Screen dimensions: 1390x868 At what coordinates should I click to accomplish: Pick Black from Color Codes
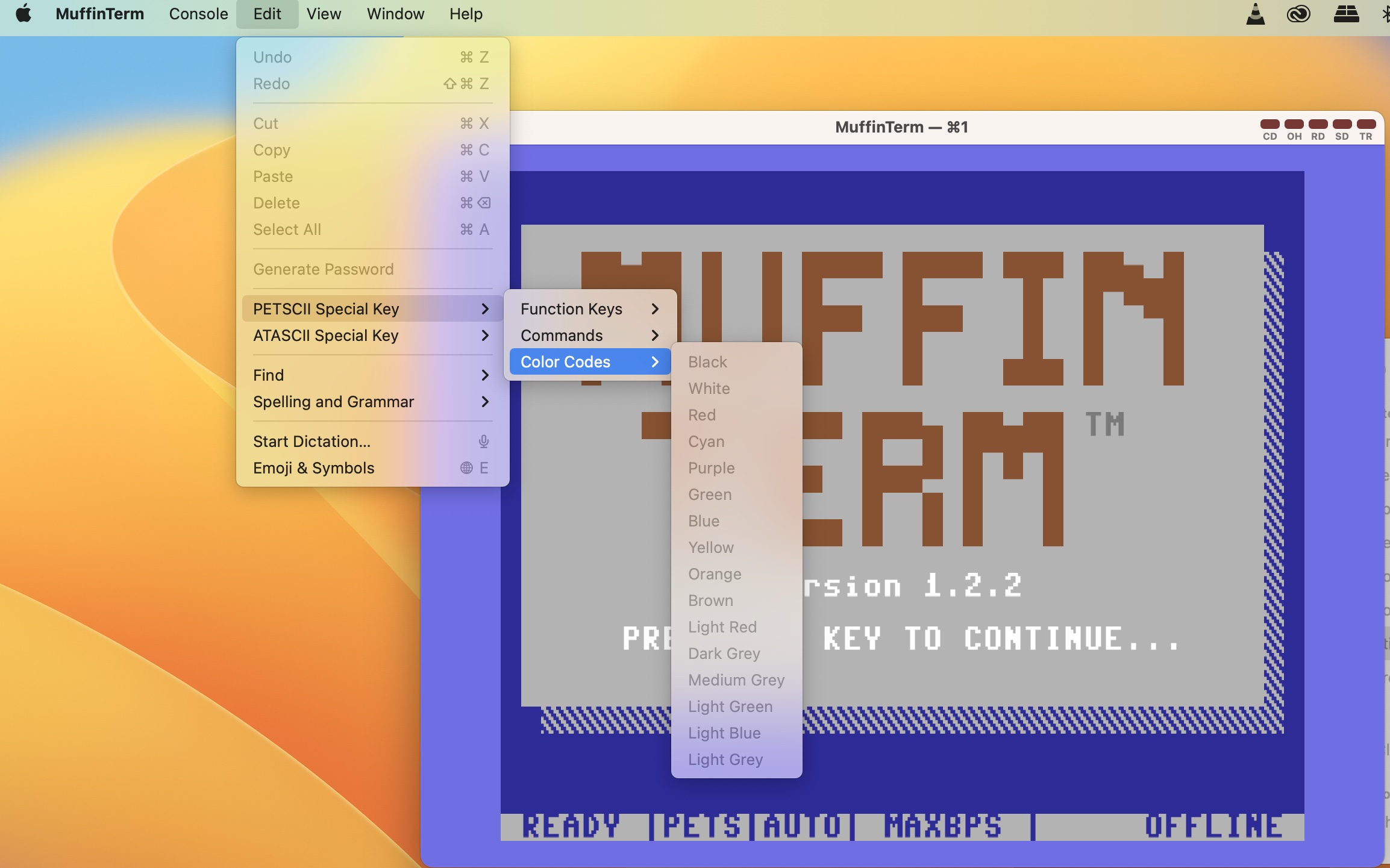tap(736, 362)
